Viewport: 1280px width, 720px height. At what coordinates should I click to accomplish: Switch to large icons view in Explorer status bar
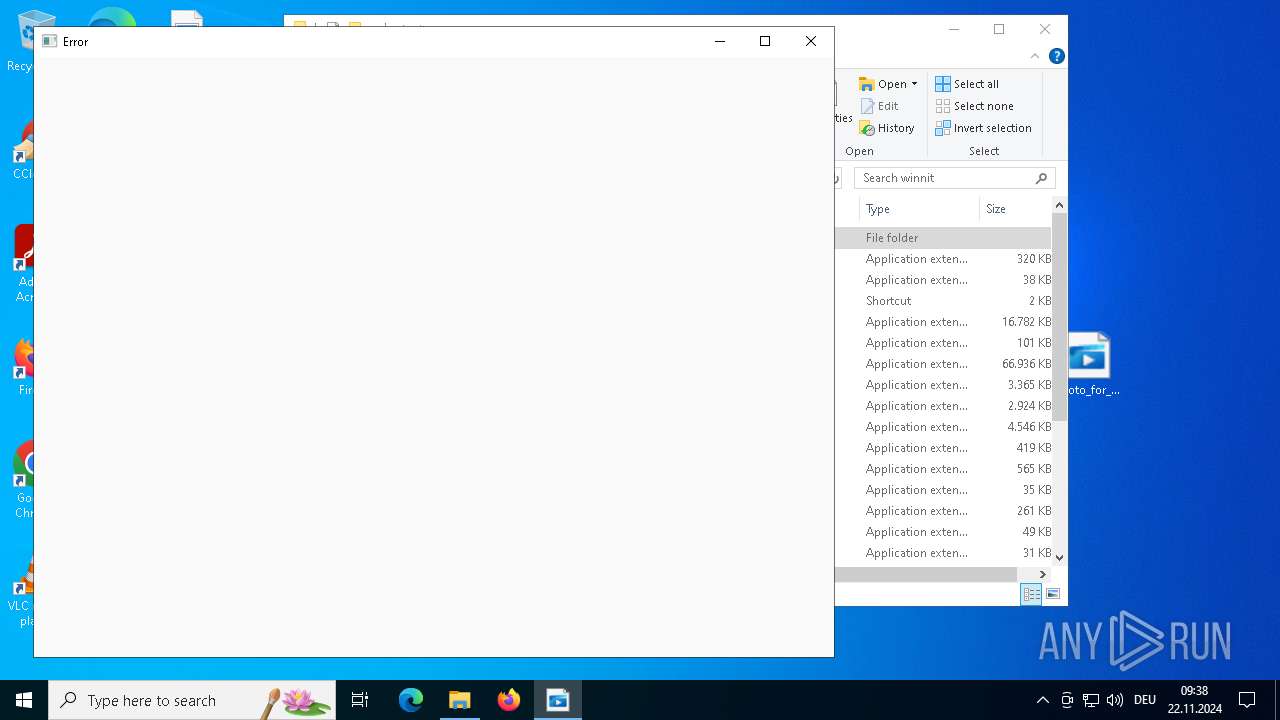pos(1053,594)
